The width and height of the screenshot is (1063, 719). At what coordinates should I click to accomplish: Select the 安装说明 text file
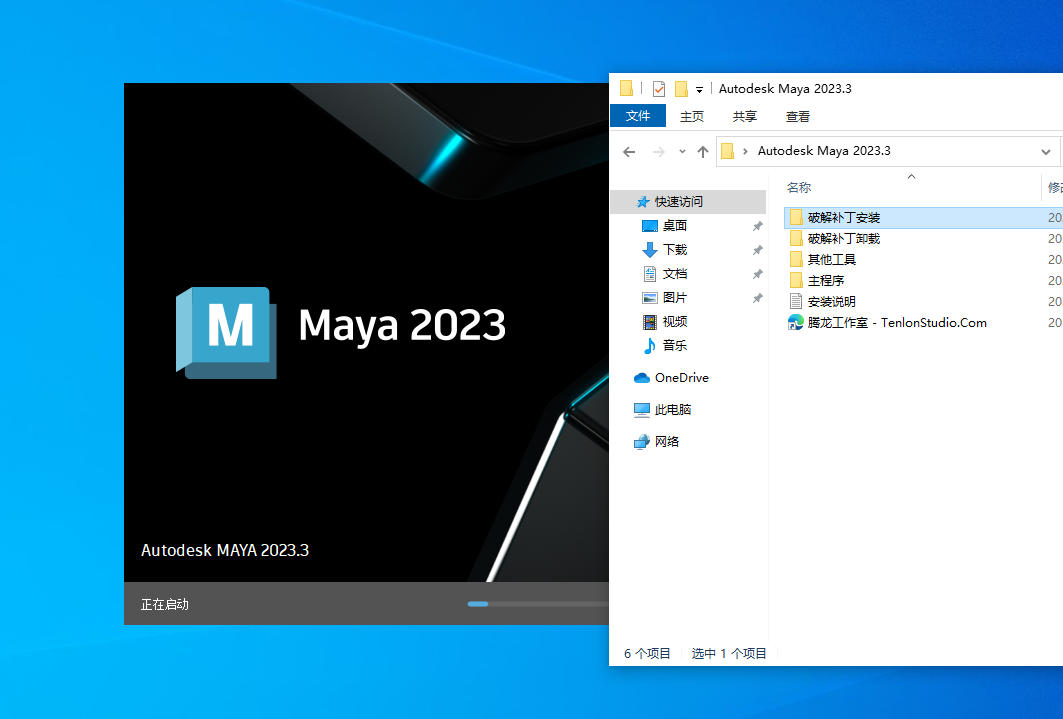[831, 301]
